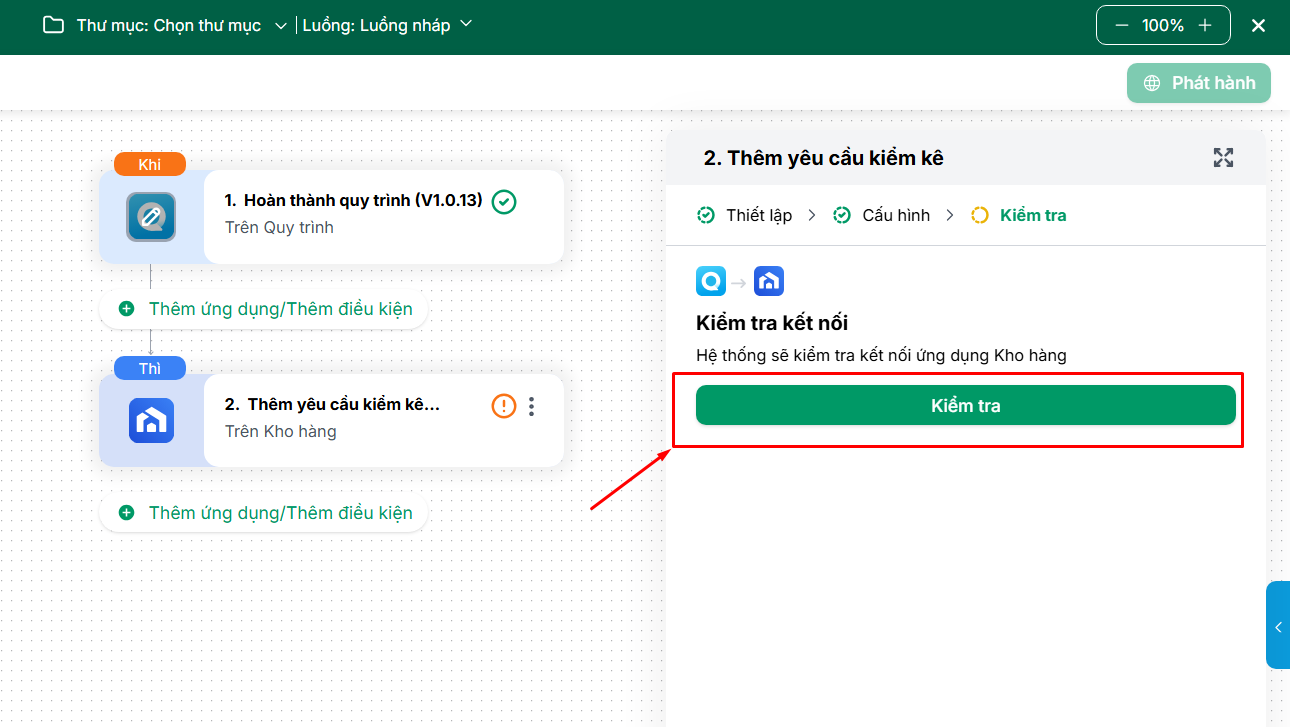1290x727 pixels.
Task: Click the Phát hành publish button
Action: point(1199,83)
